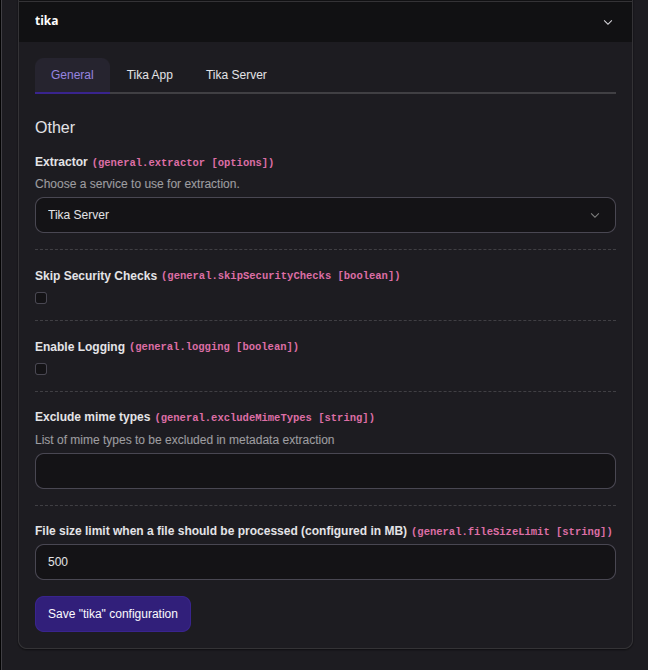
Task: Switch to the General tab
Action: pyautogui.click(x=72, y=75)
